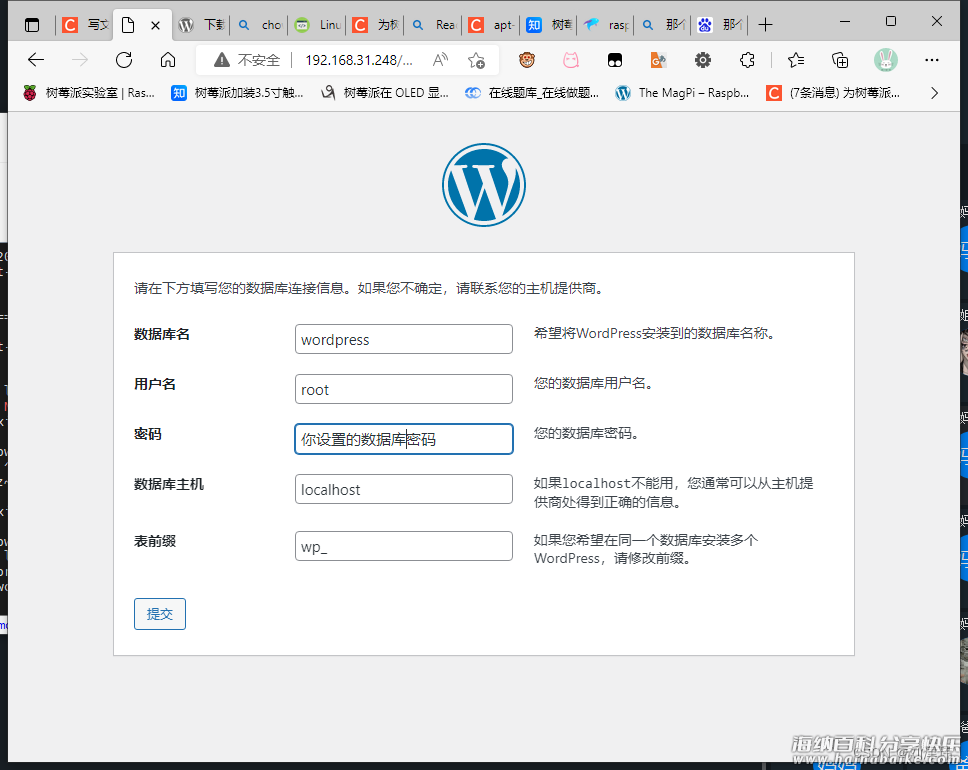Click the 数据库名 field label
The image size is (968, 770).
[x=162, y=334]
